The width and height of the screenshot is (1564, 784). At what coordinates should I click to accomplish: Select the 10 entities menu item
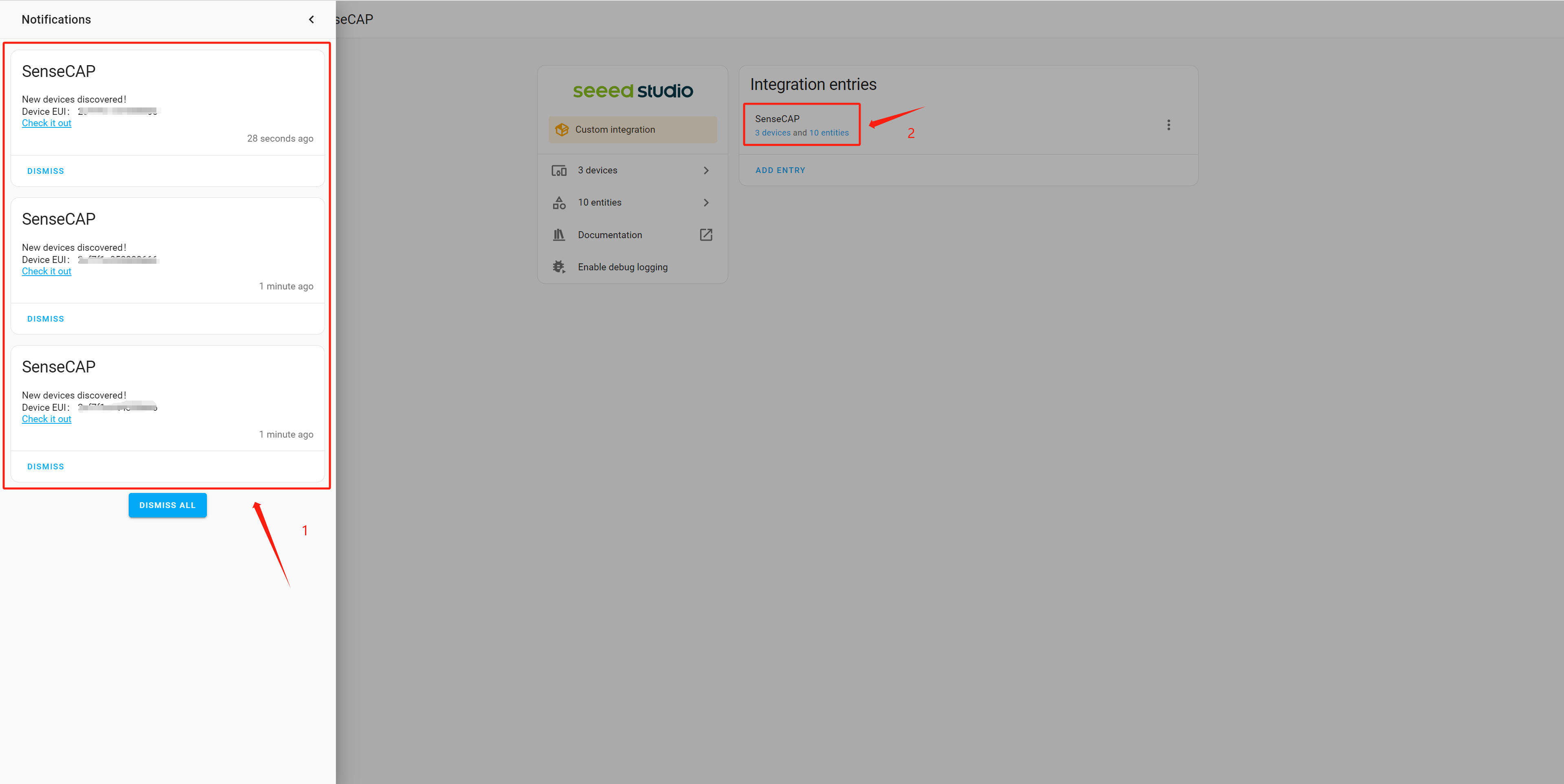(x=632, y=202)
